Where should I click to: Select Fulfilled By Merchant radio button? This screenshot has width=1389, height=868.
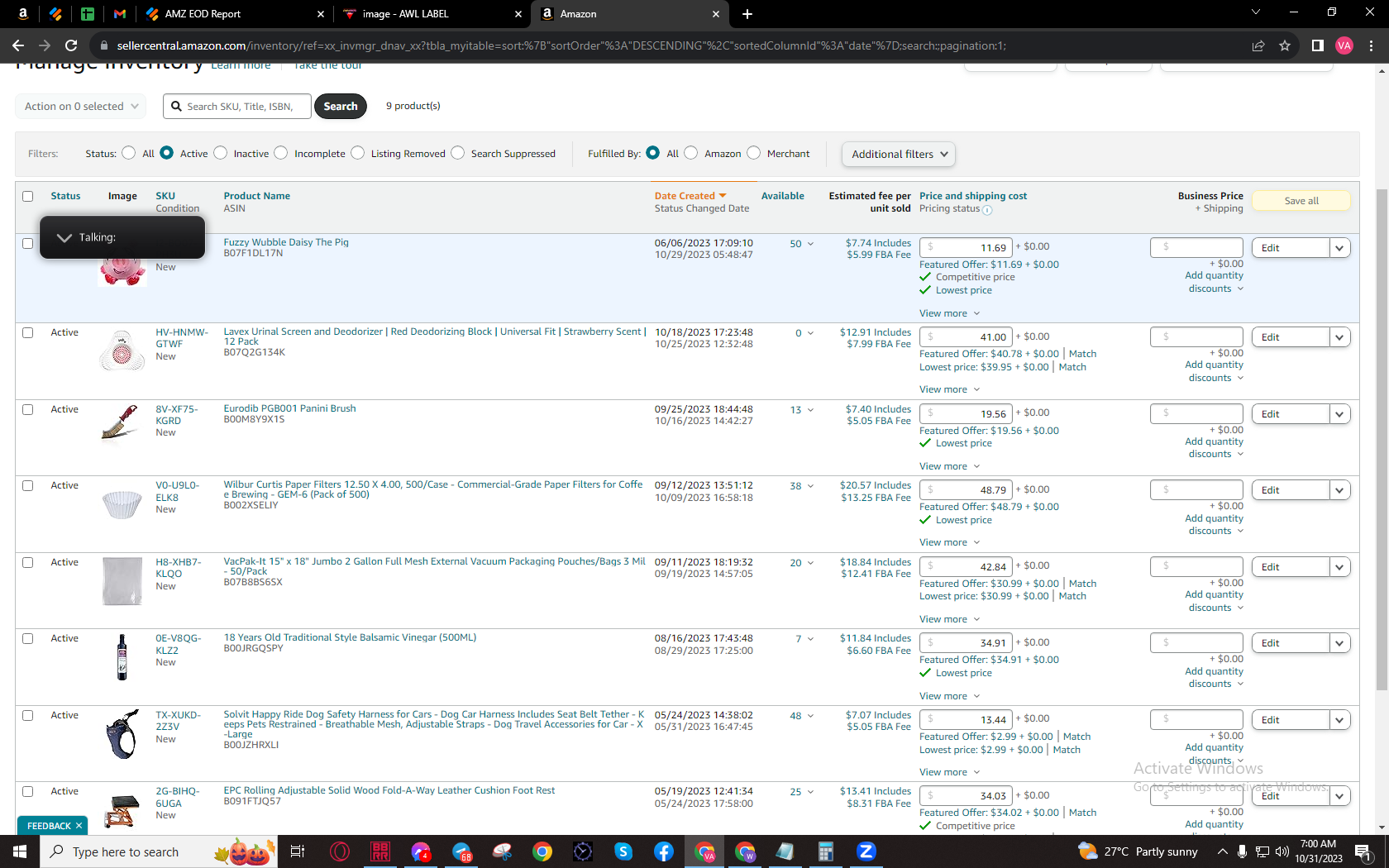(x=753, y=153)
